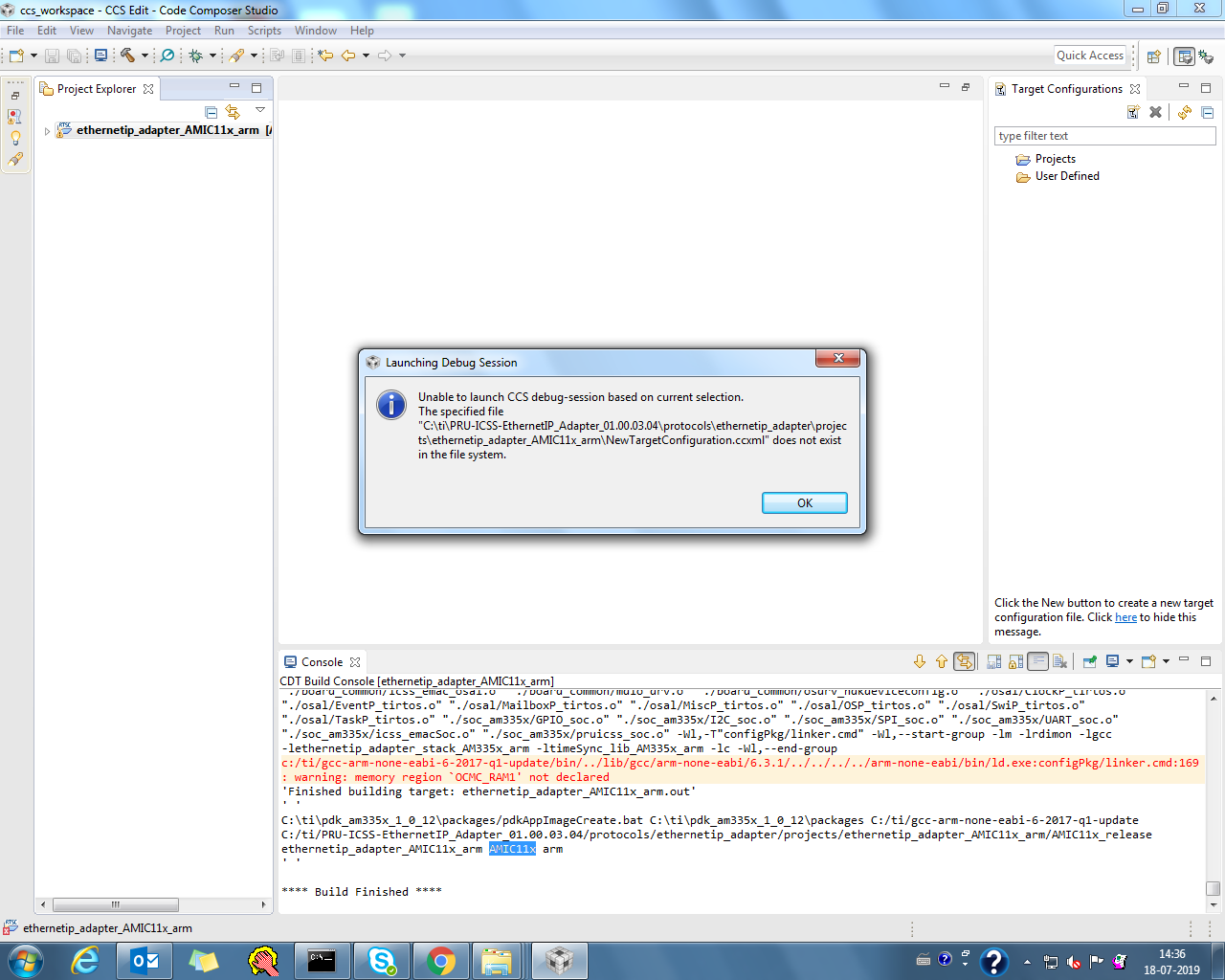Open Google Chrome from the taskbar
Image resolution: width=1225 pixels, height=980 pixels.
[441, 961]
